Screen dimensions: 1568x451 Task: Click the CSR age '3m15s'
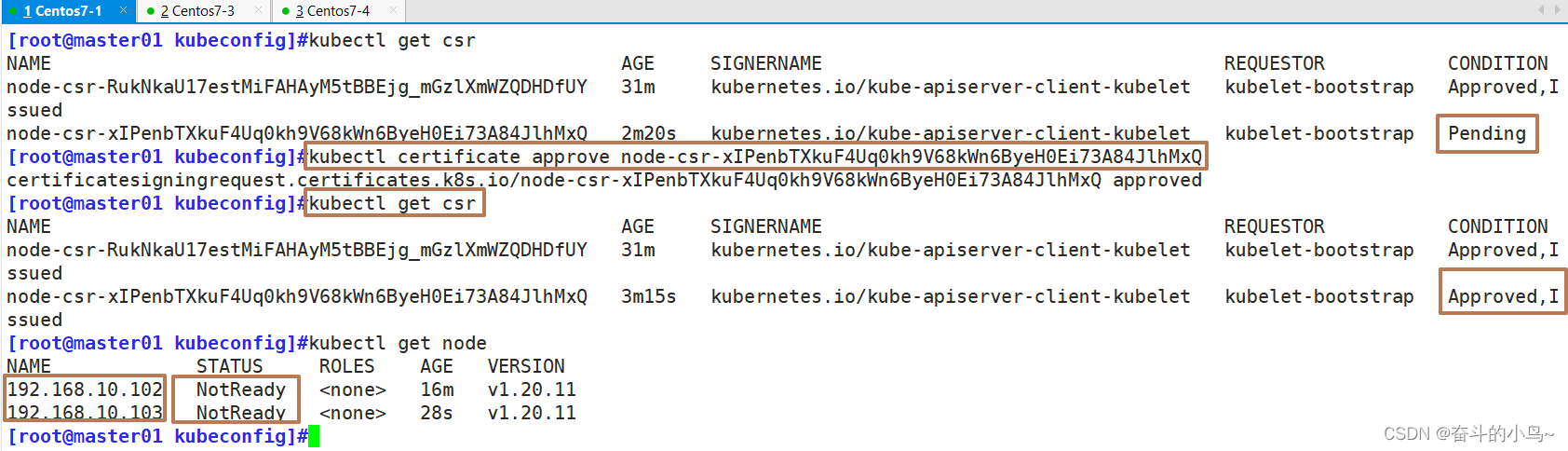pyautogui.click(x=649, y=296)
